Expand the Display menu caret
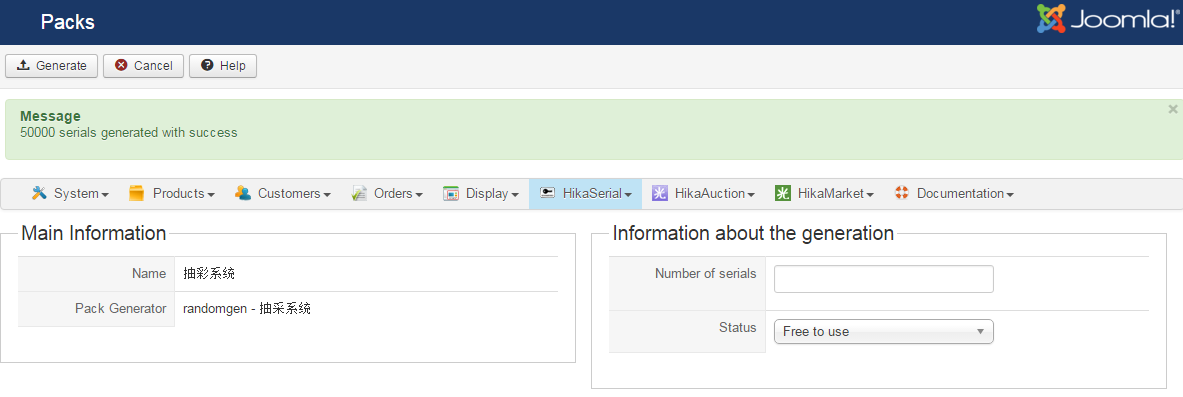Screen dimensions: 1183x397 click(x=515, y=195)
